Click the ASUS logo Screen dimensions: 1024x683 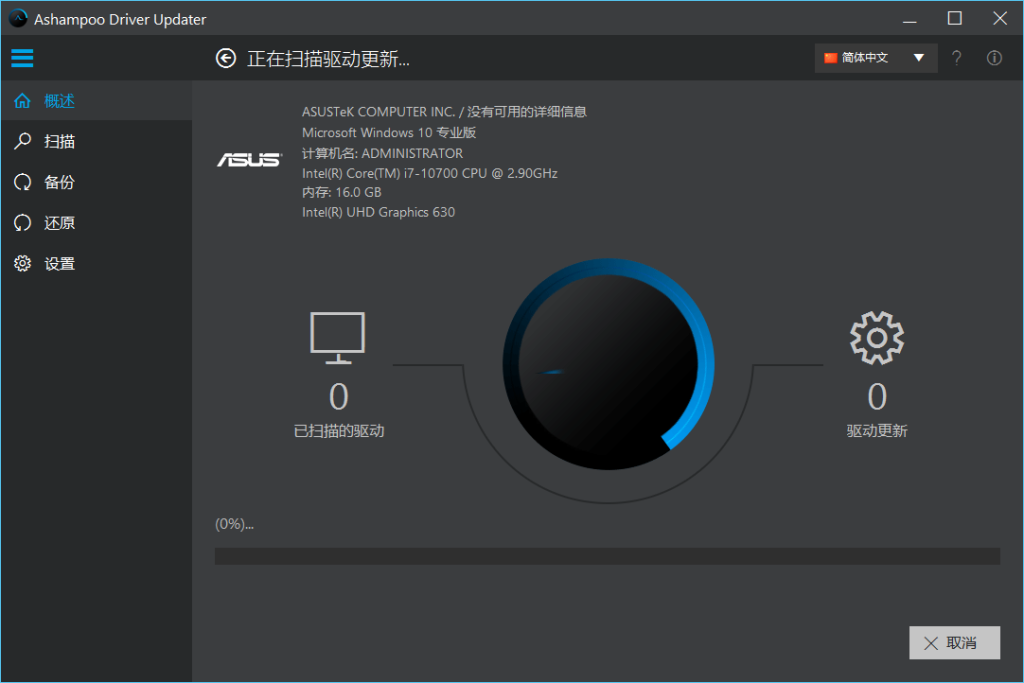(249, 159)
